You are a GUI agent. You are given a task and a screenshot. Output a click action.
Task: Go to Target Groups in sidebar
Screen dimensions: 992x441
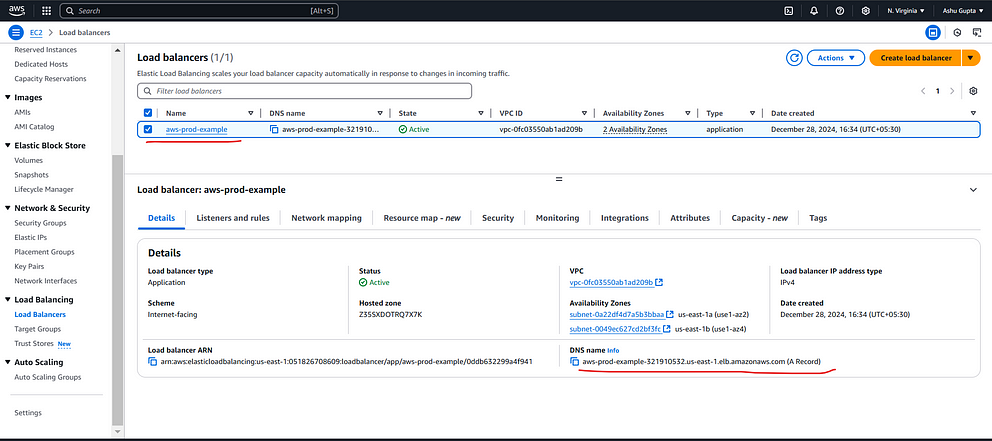(x=37, y=329)
